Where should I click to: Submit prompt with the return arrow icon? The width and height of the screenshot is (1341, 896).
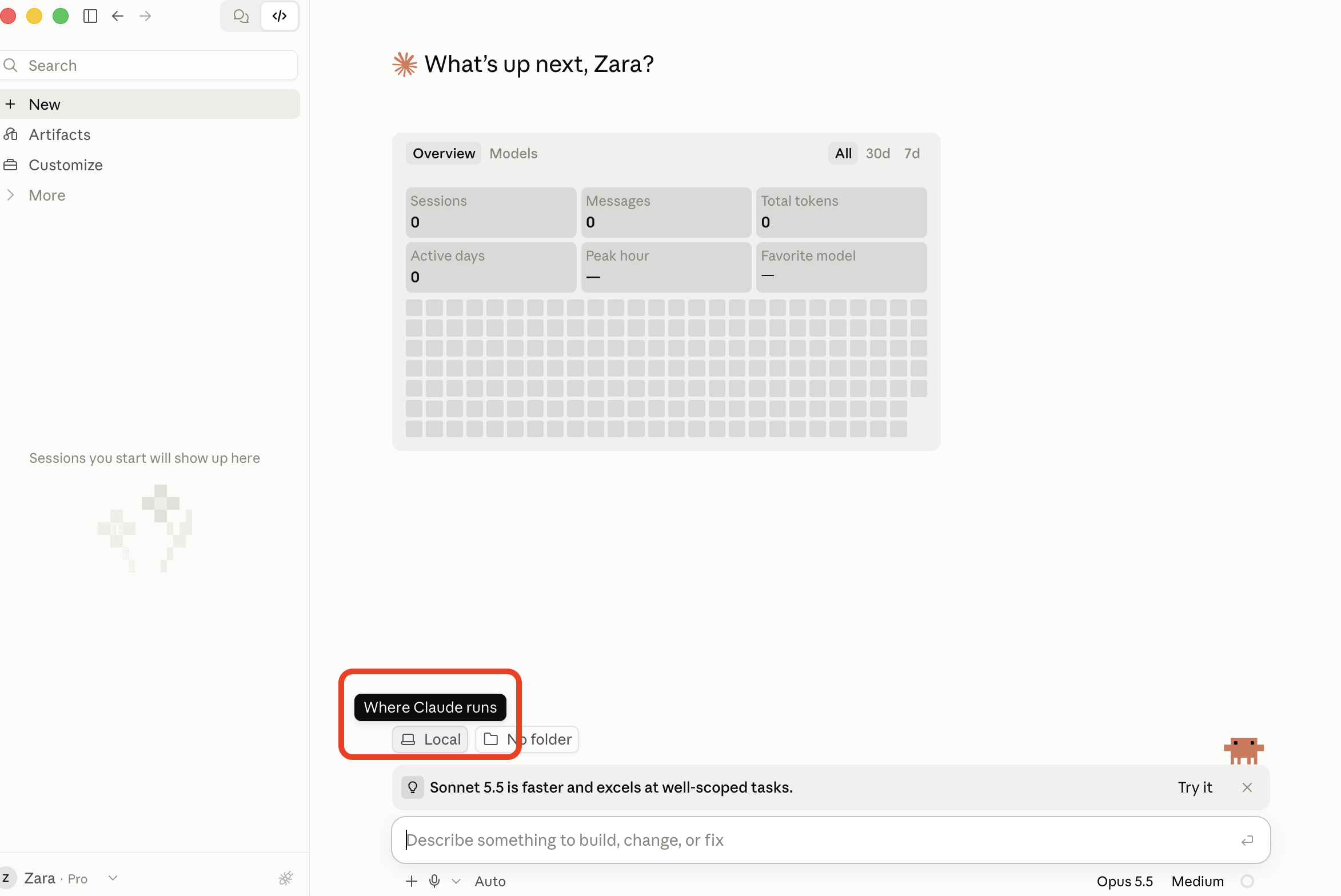click(1247, 840)
